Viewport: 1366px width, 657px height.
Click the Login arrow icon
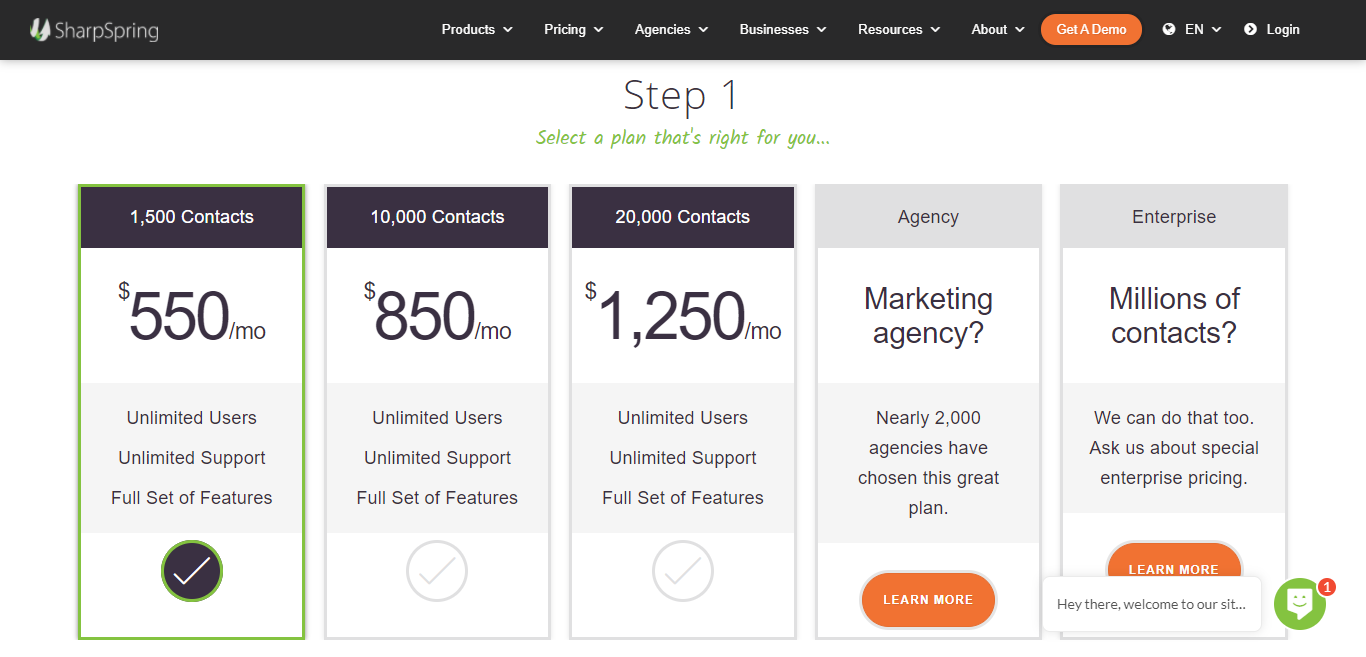click(x=1250, y=30)
